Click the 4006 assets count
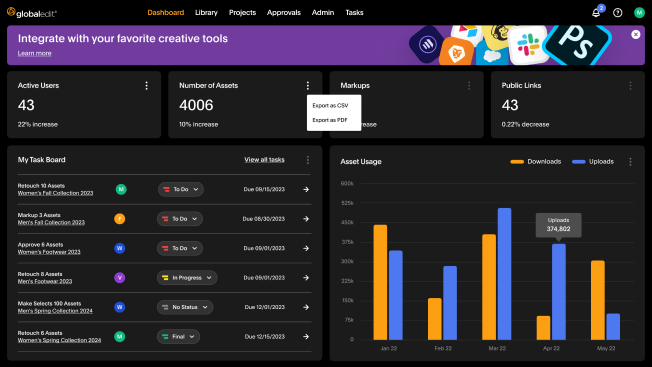Image resolution: width=652 pixels, height=367 pixels. (x=196, y=105)
